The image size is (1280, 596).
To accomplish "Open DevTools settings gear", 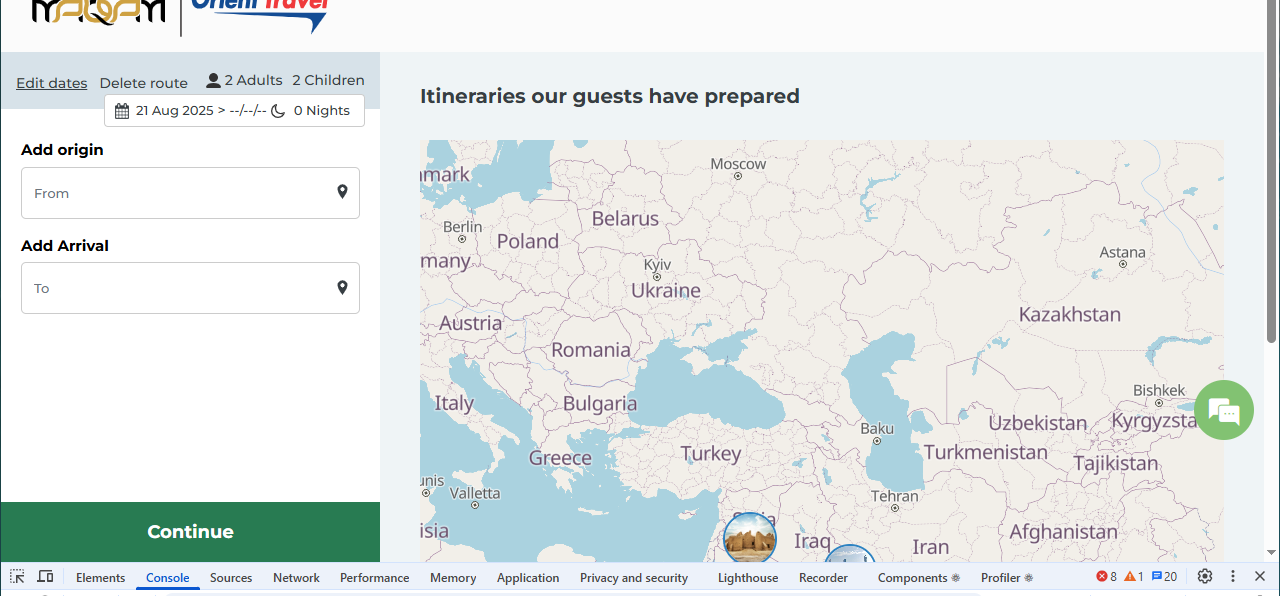I will point(1205,577).
